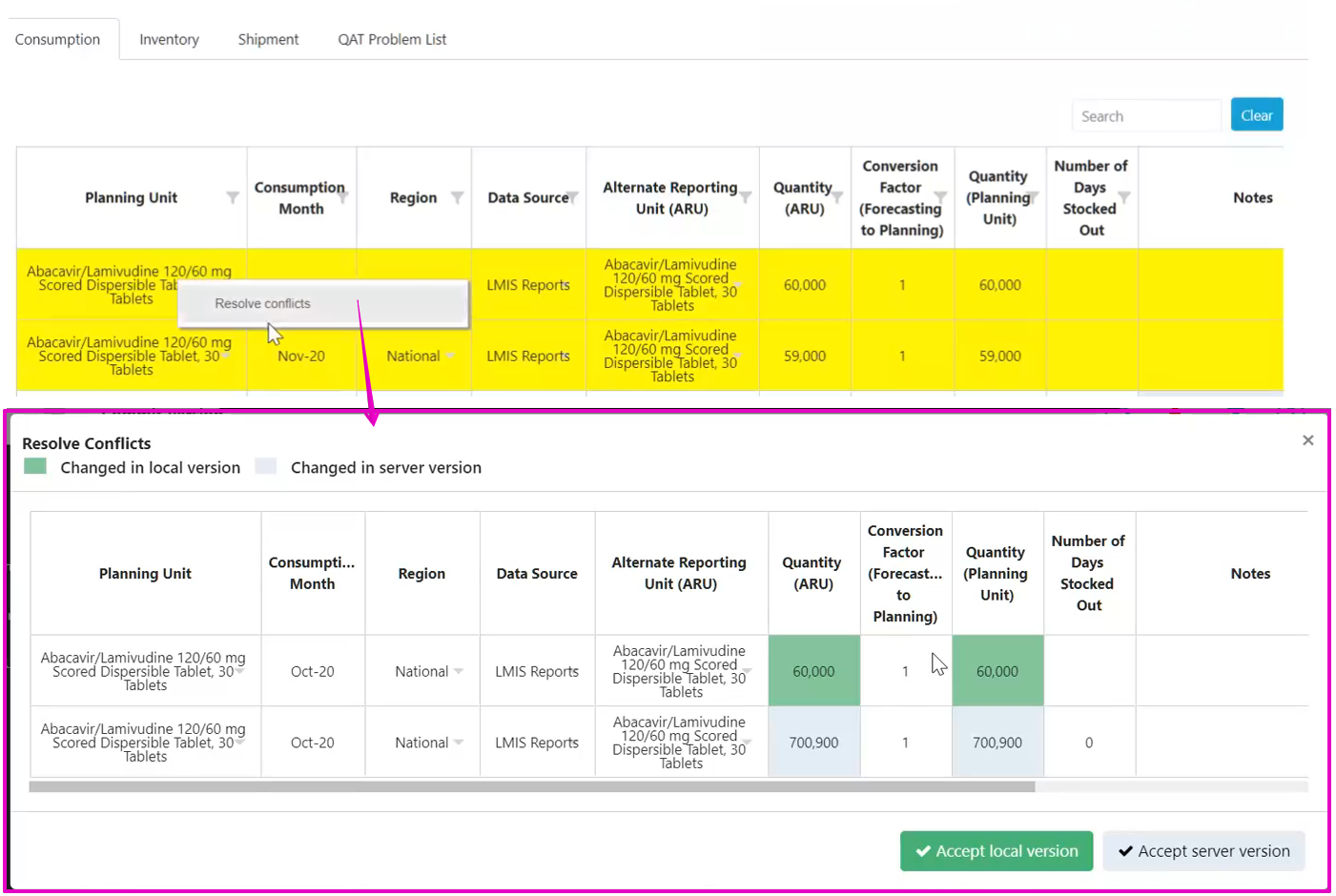Expand ARU dropdown in the 59,000 row
The width and height of the screenshot is (1336, 896).
739,356
